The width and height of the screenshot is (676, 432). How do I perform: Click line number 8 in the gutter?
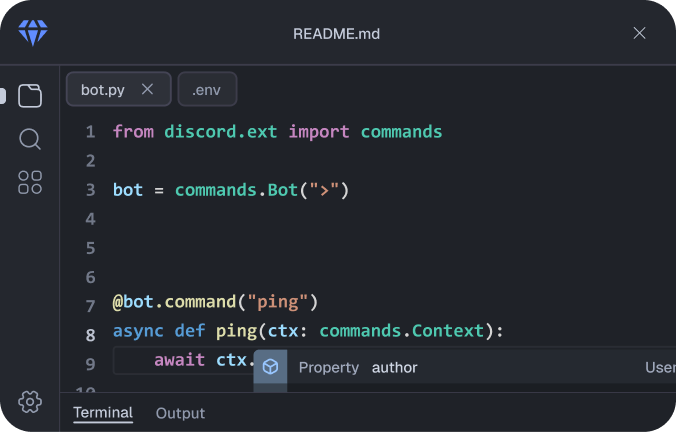pos(91,335)
